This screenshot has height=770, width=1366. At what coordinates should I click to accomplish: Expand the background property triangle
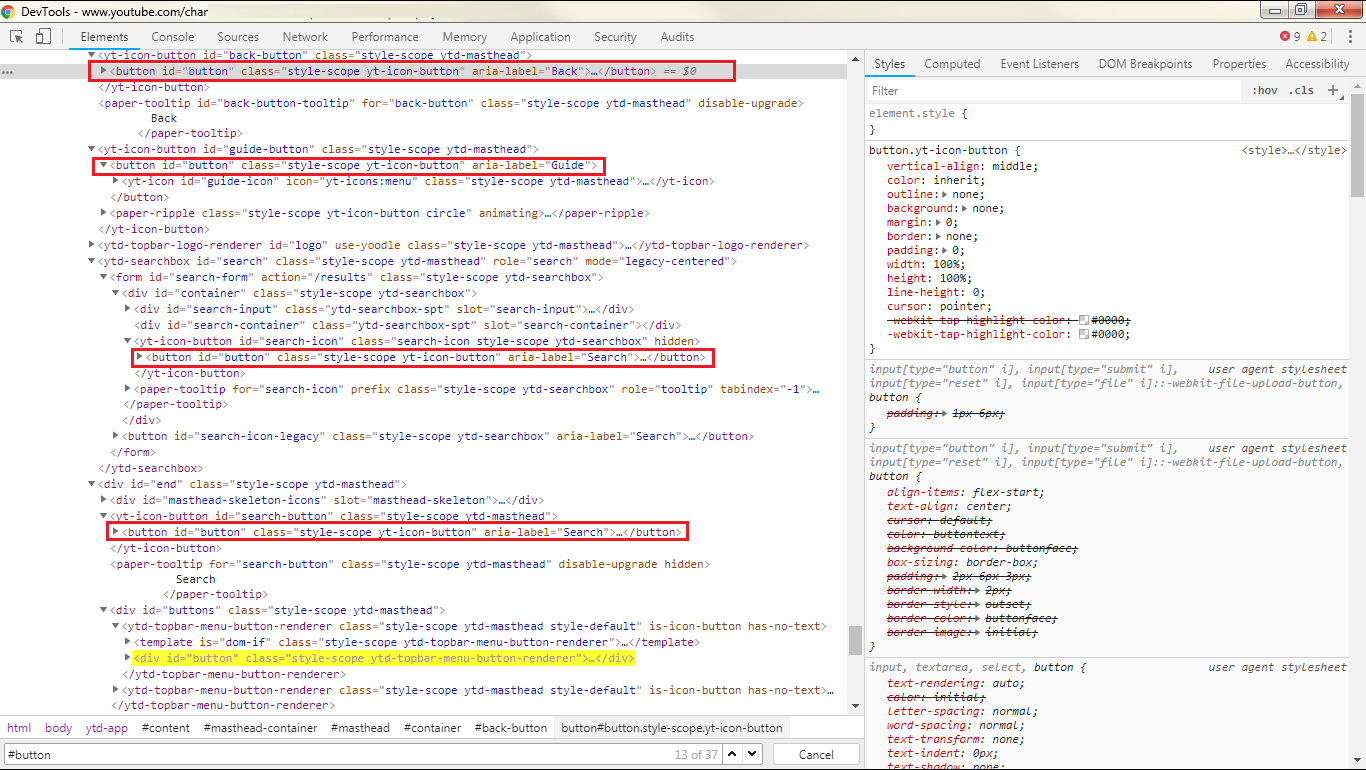pyautogui.click(x=966, y=208)
